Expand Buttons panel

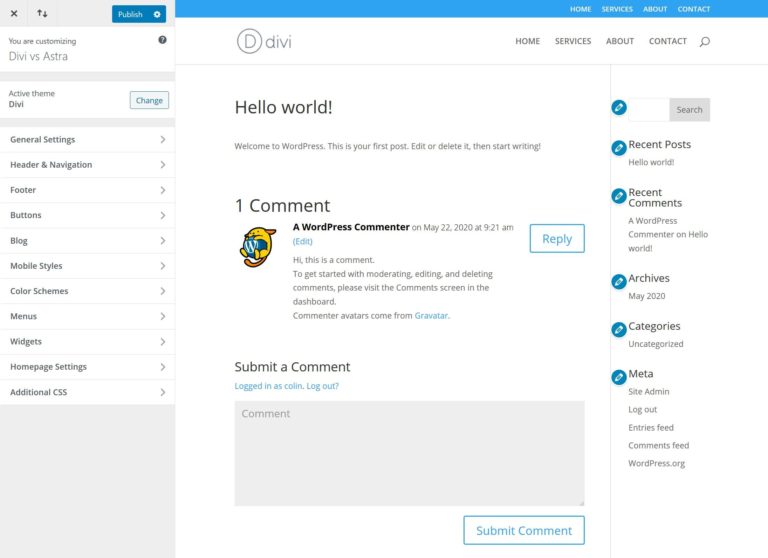pyautogui.click(x=87, y=215)
